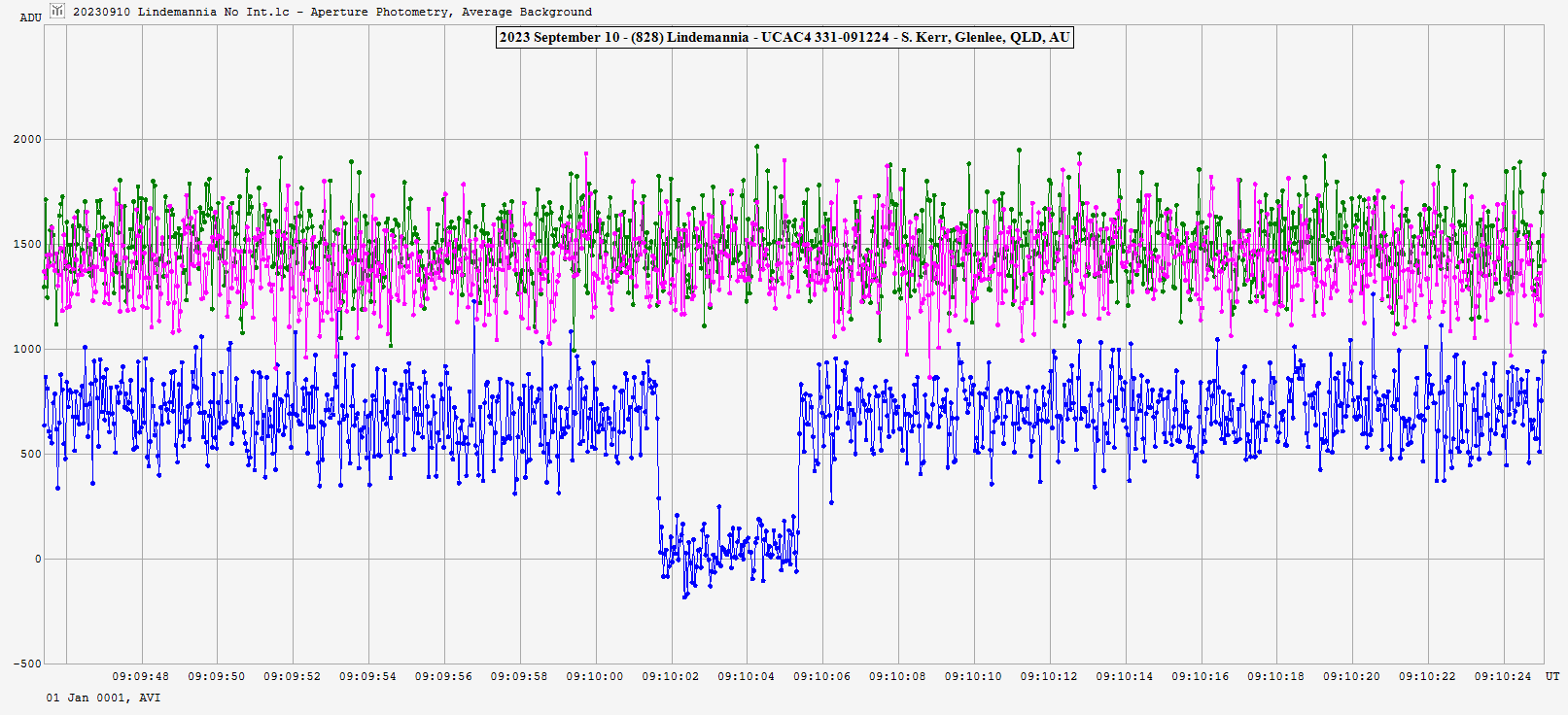
Task: Click the -500 y-axis value
Action: 27,664
